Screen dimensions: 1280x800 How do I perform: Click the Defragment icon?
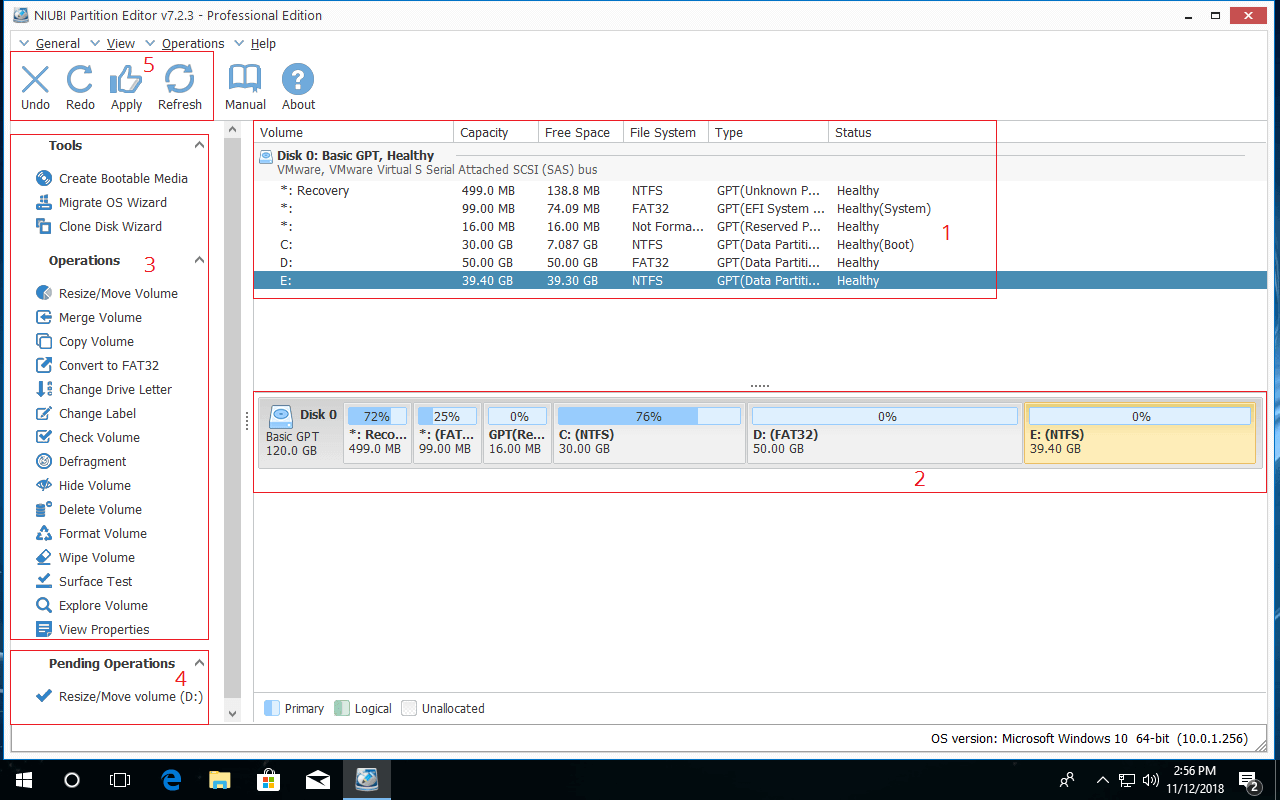tap(43, 461)
